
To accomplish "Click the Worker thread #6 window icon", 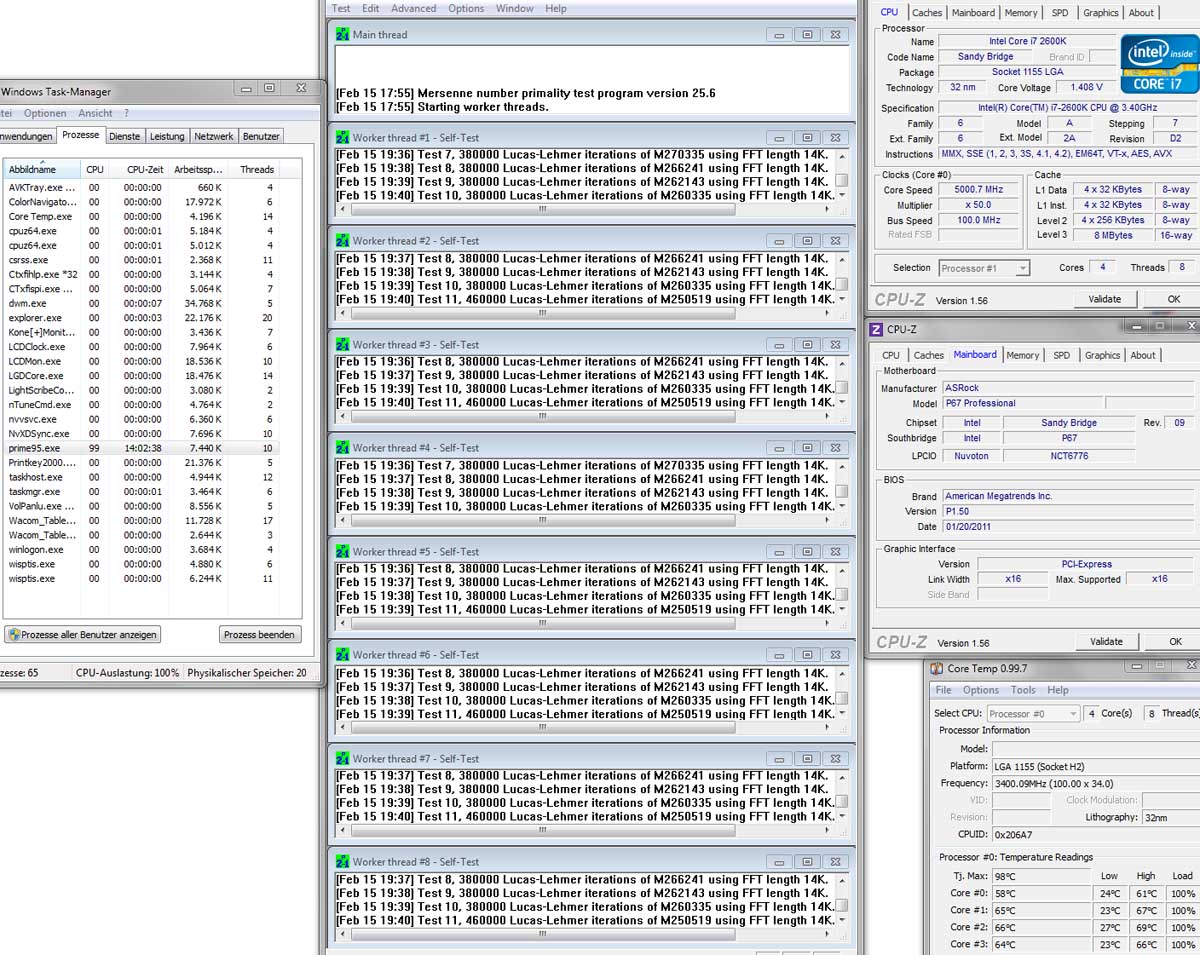I will point(343,655).
